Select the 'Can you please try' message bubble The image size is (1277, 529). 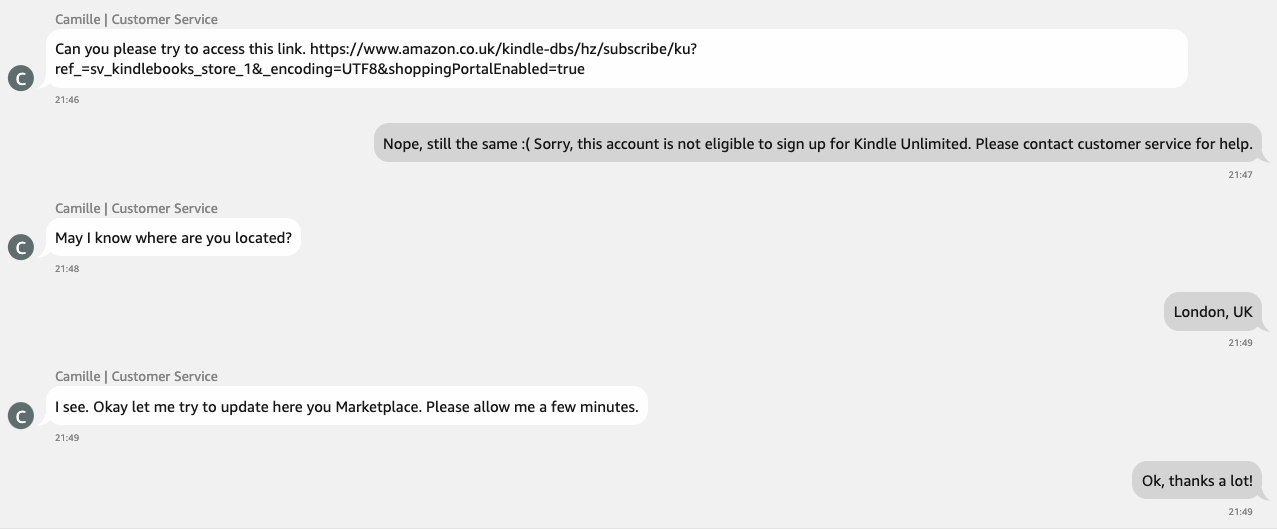[x=617, y=59]
